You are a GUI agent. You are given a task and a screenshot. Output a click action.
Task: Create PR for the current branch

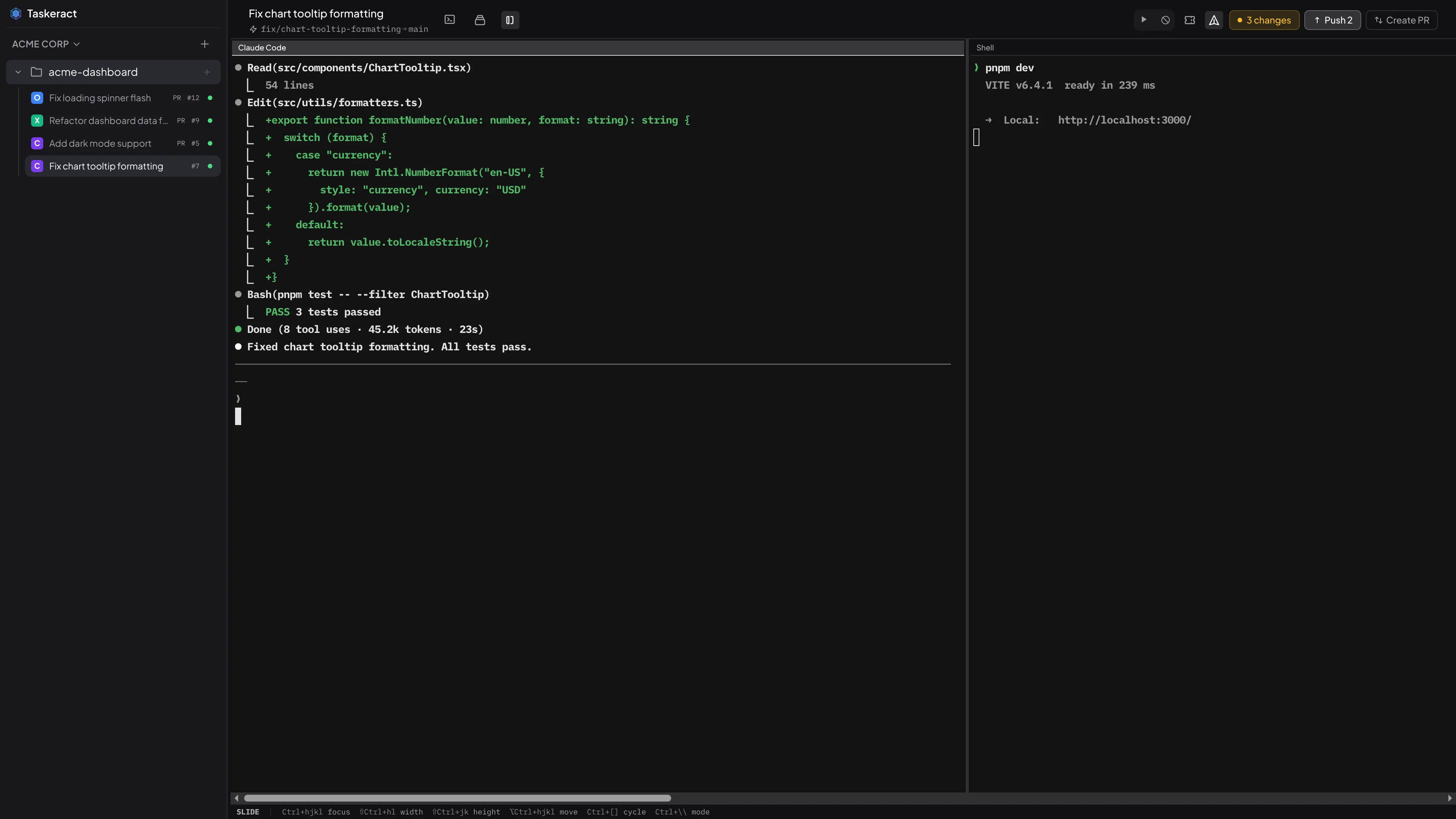pos(1402,20)
